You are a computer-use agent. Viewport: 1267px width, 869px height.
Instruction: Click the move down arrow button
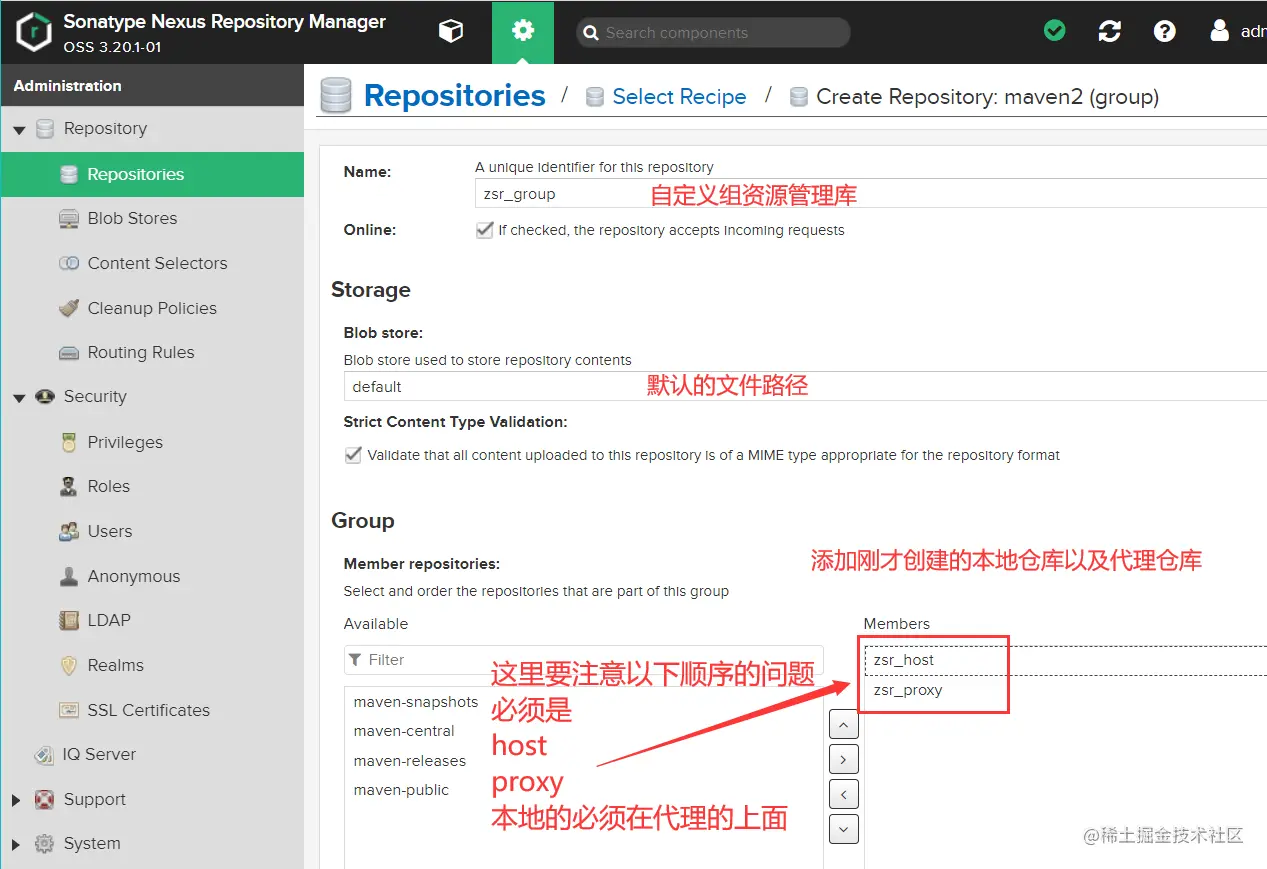tap(843, 829)
